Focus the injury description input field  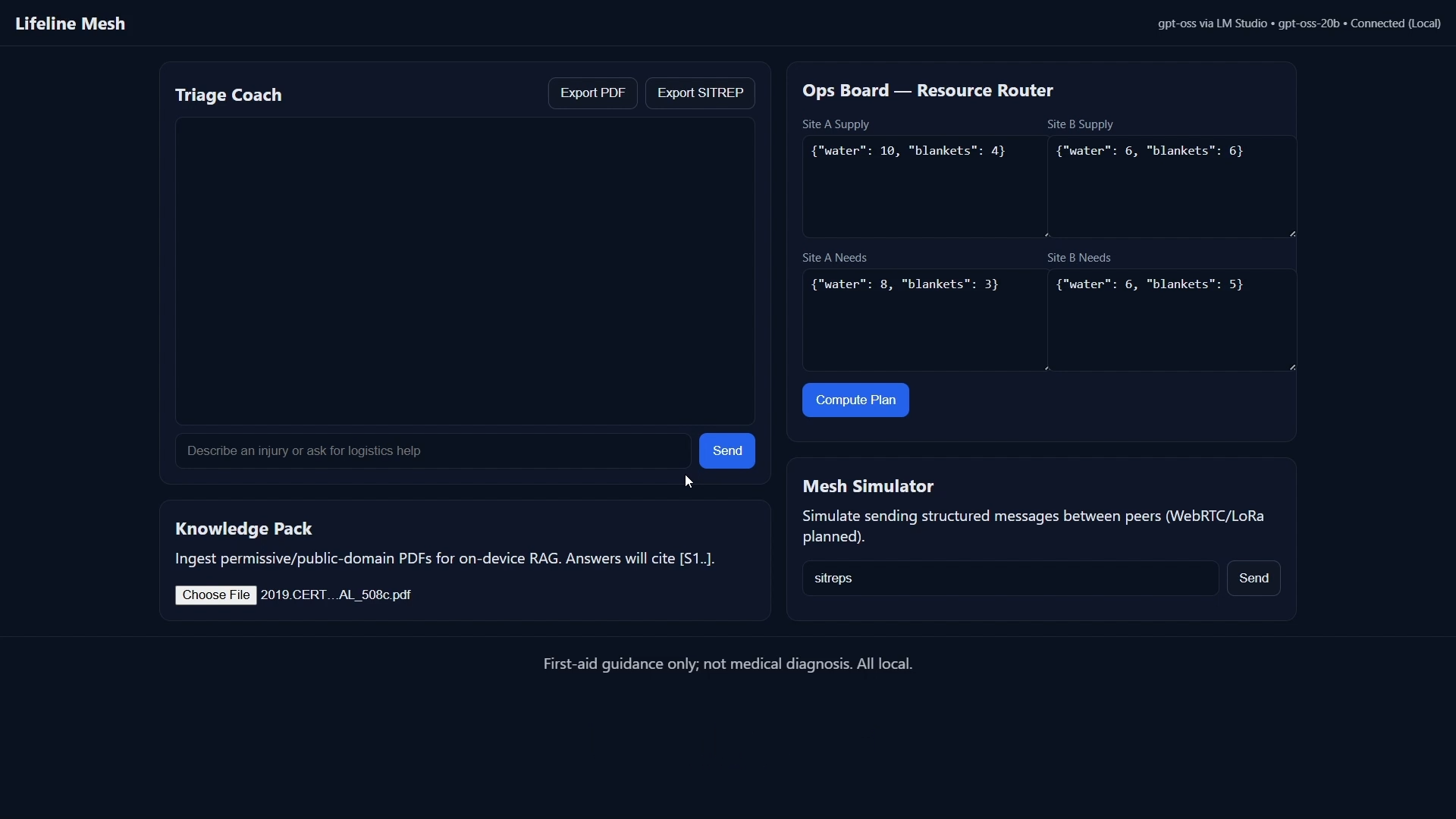[432, 451]
